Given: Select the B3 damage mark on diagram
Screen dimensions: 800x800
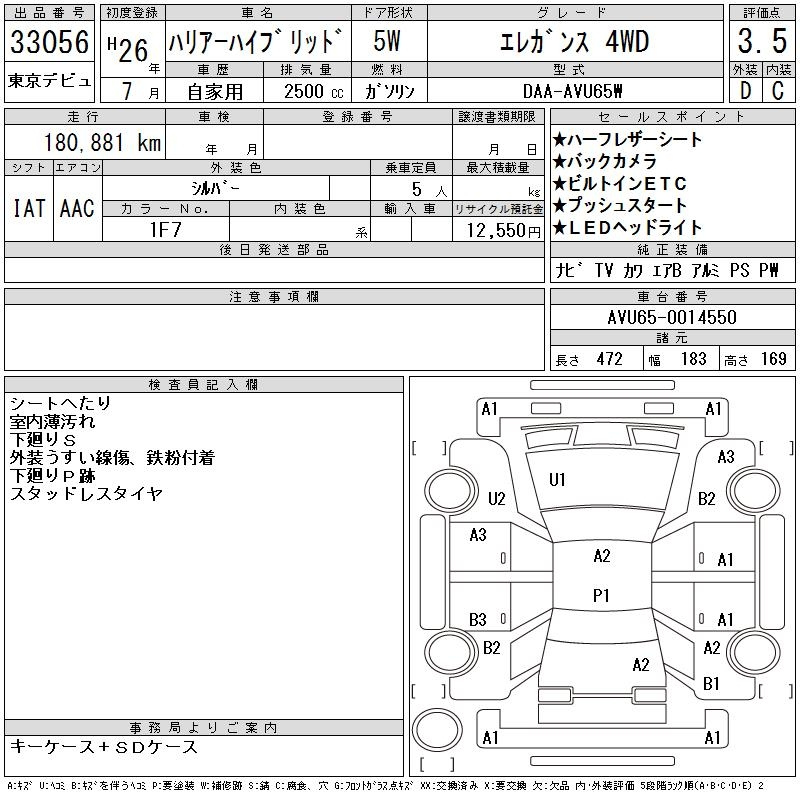Looking at the screenshot, I should (x=478, y=619).
